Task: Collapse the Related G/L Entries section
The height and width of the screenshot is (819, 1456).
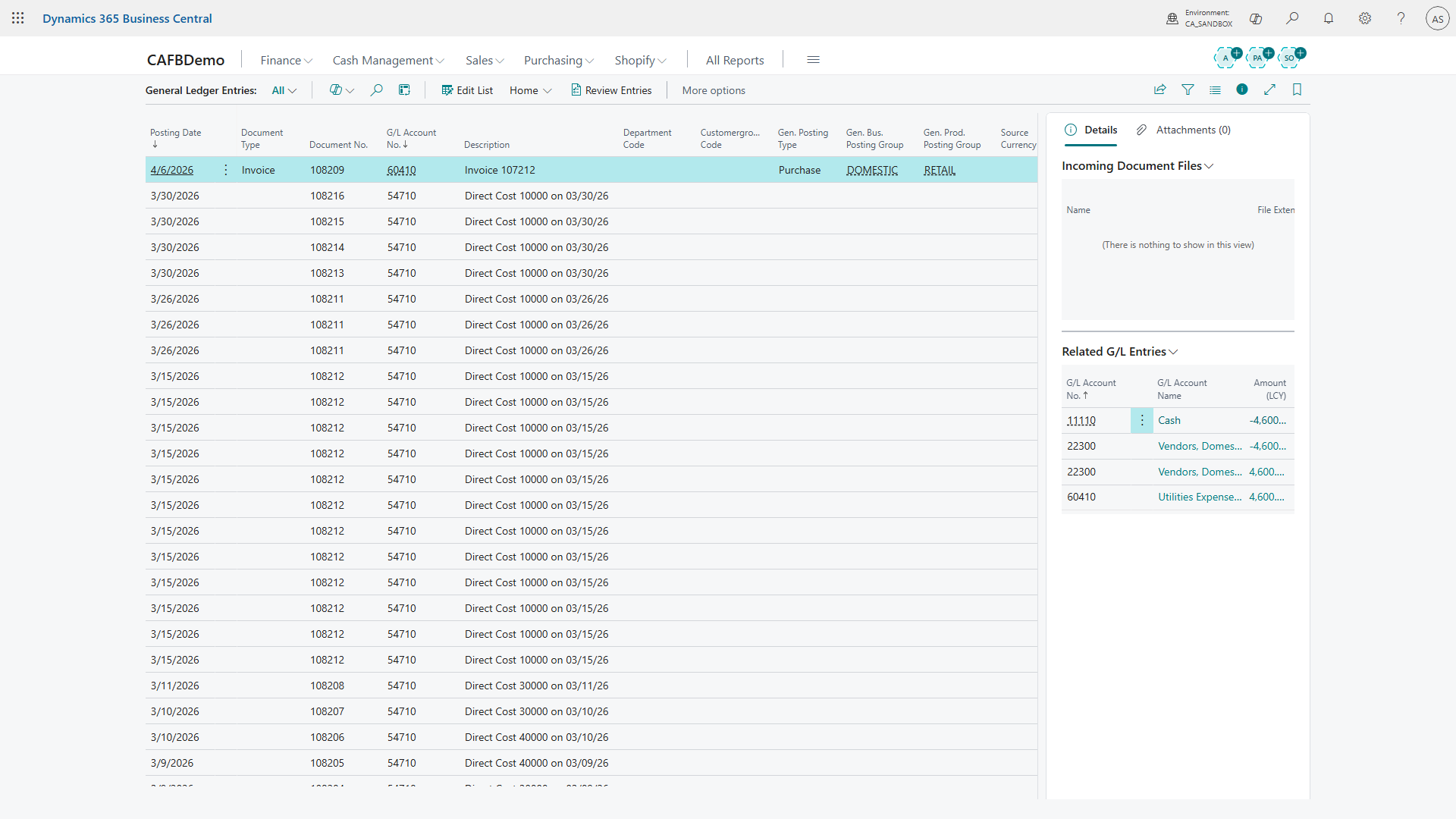Action: tap(1174, 351)
